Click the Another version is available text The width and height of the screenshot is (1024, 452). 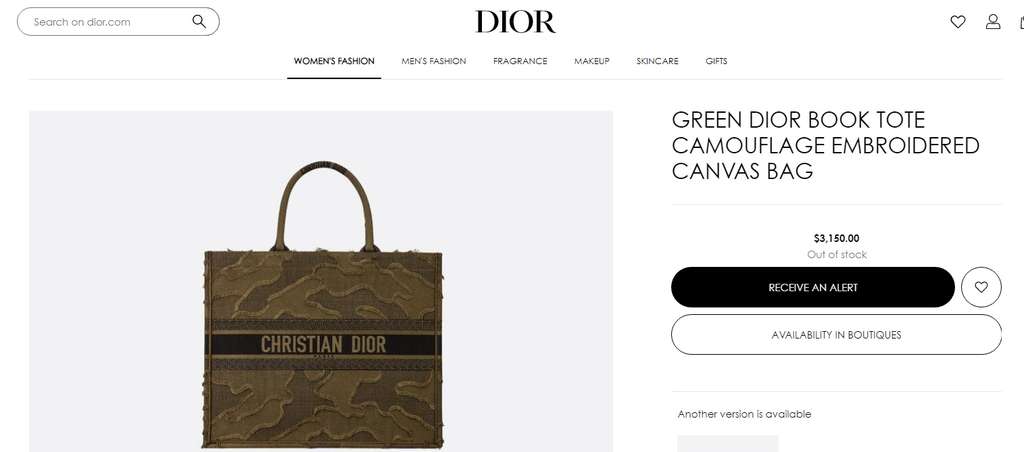[744, 414]
